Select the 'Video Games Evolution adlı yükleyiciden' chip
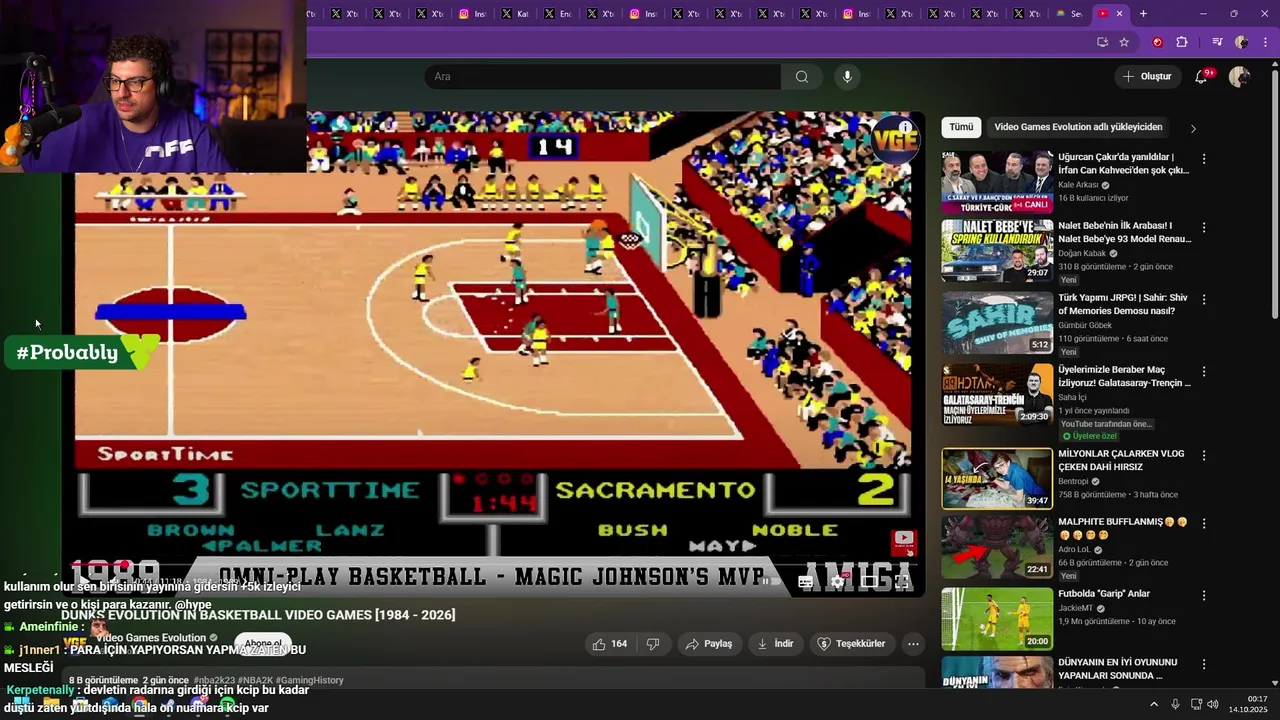Screen dimensions: 1280x720 tap(1078, 127)
